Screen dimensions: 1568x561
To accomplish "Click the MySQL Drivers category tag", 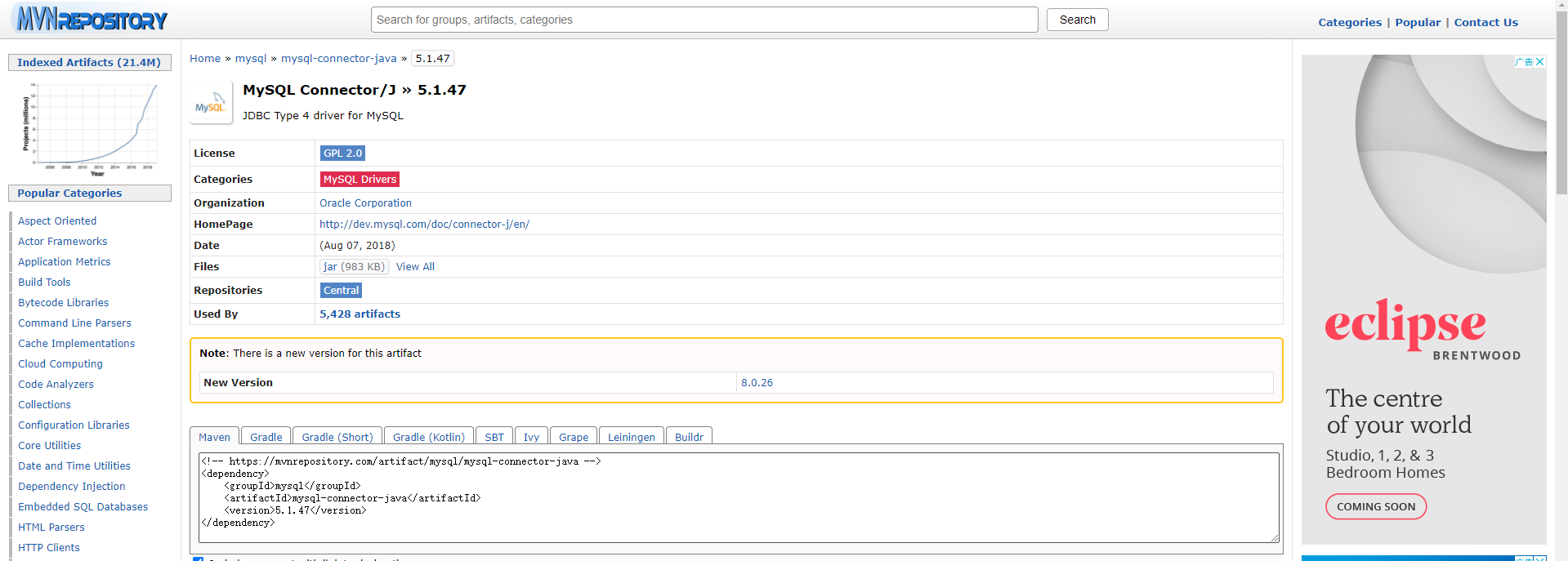I will [360, 179].
